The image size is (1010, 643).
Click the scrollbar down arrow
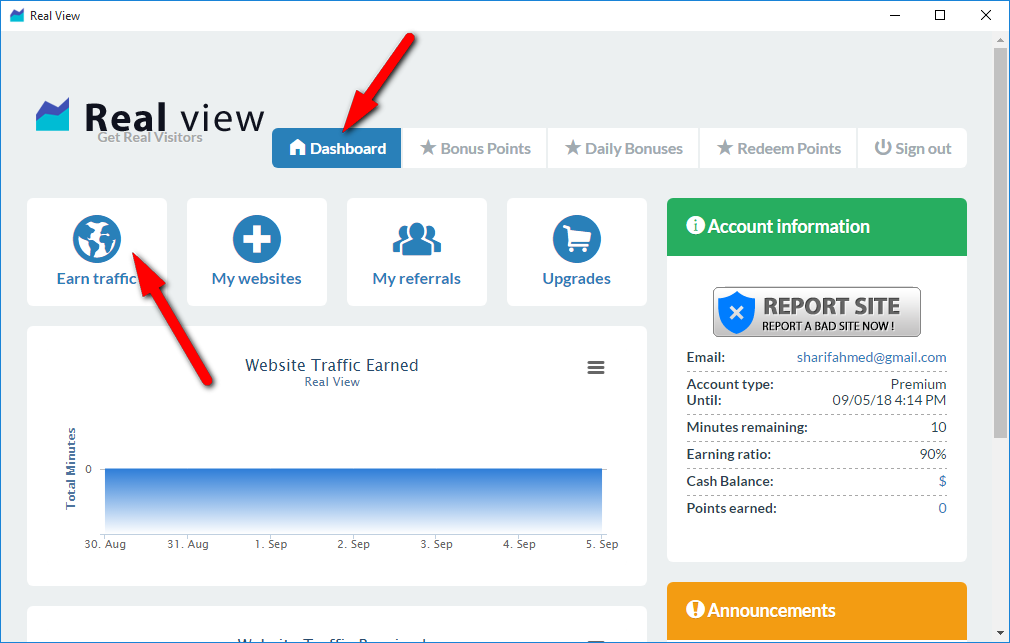pyautogui.click(x=1000, y=633)
